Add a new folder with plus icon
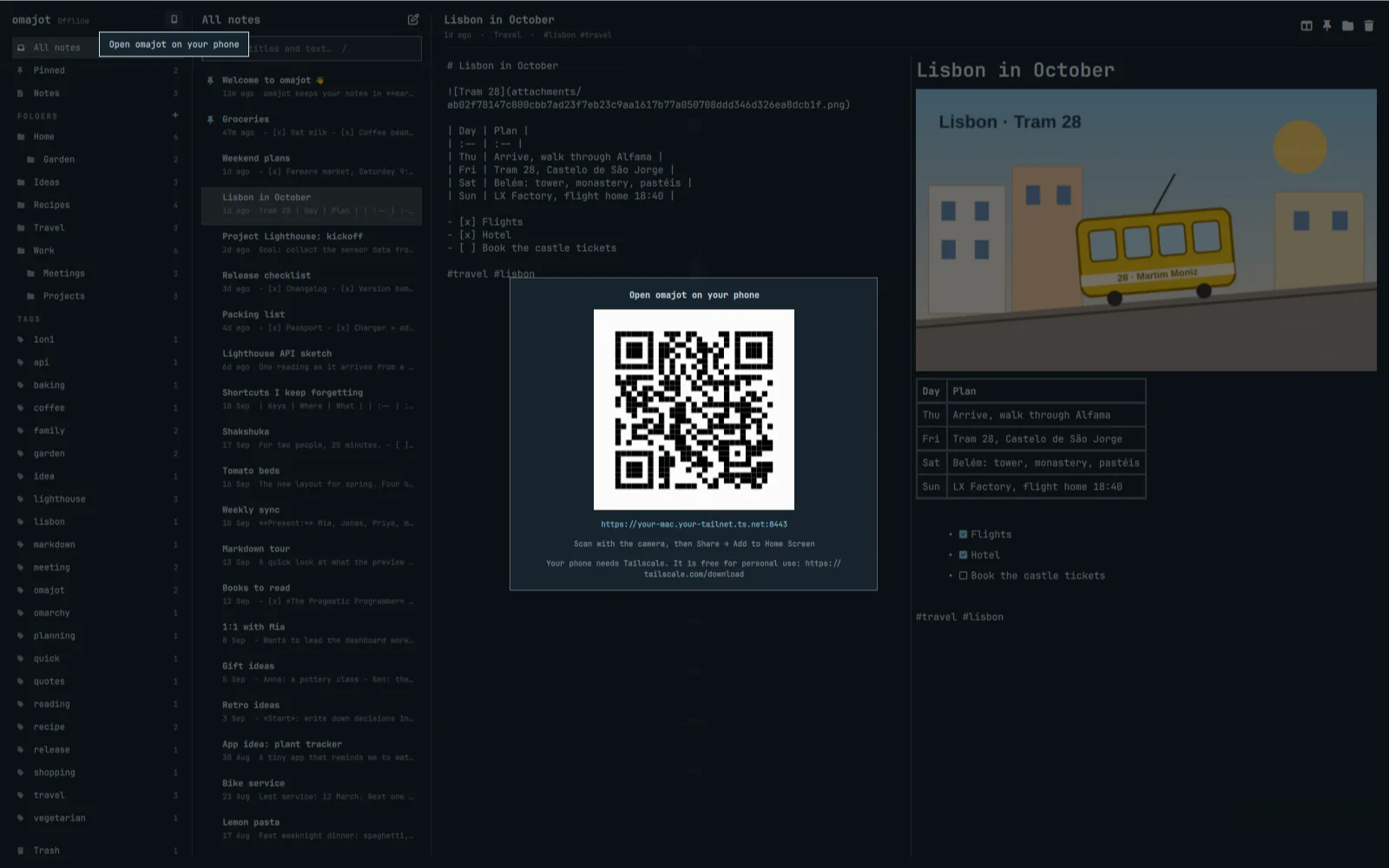The width and height of the screenshot is (1389, 868). coord(174,115)
